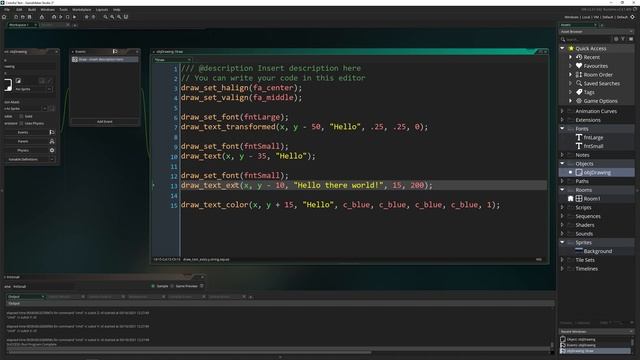
Task: Click code line 13 draw_text_ext
Action: pos(306,185)
